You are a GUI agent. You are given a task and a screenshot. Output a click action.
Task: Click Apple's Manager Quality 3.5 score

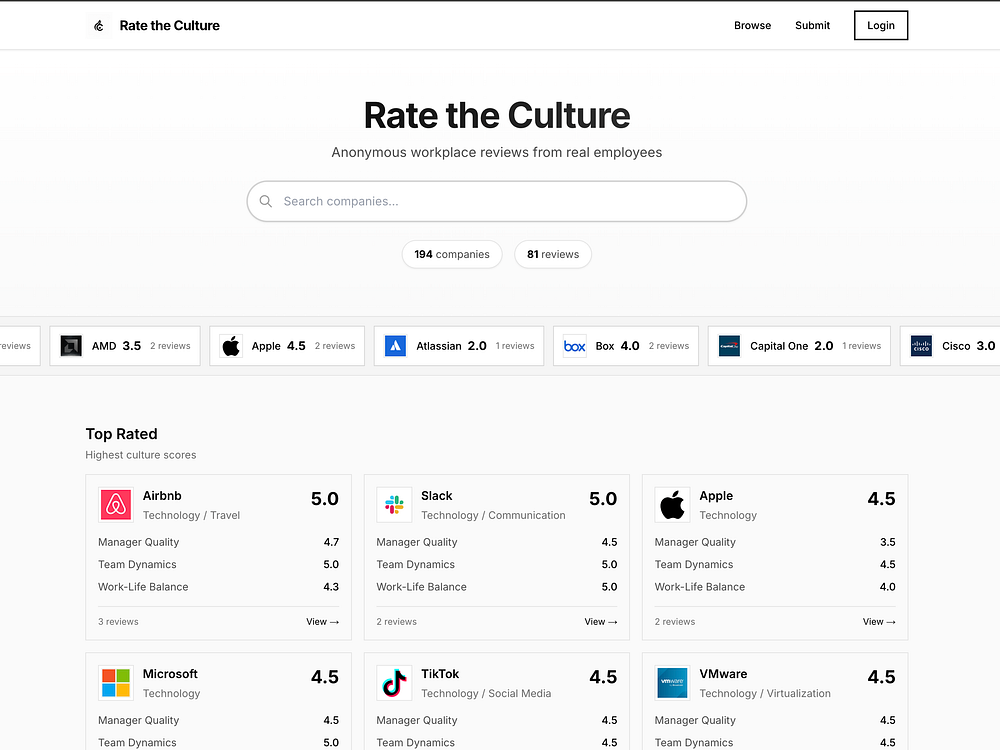coord(888,542)
